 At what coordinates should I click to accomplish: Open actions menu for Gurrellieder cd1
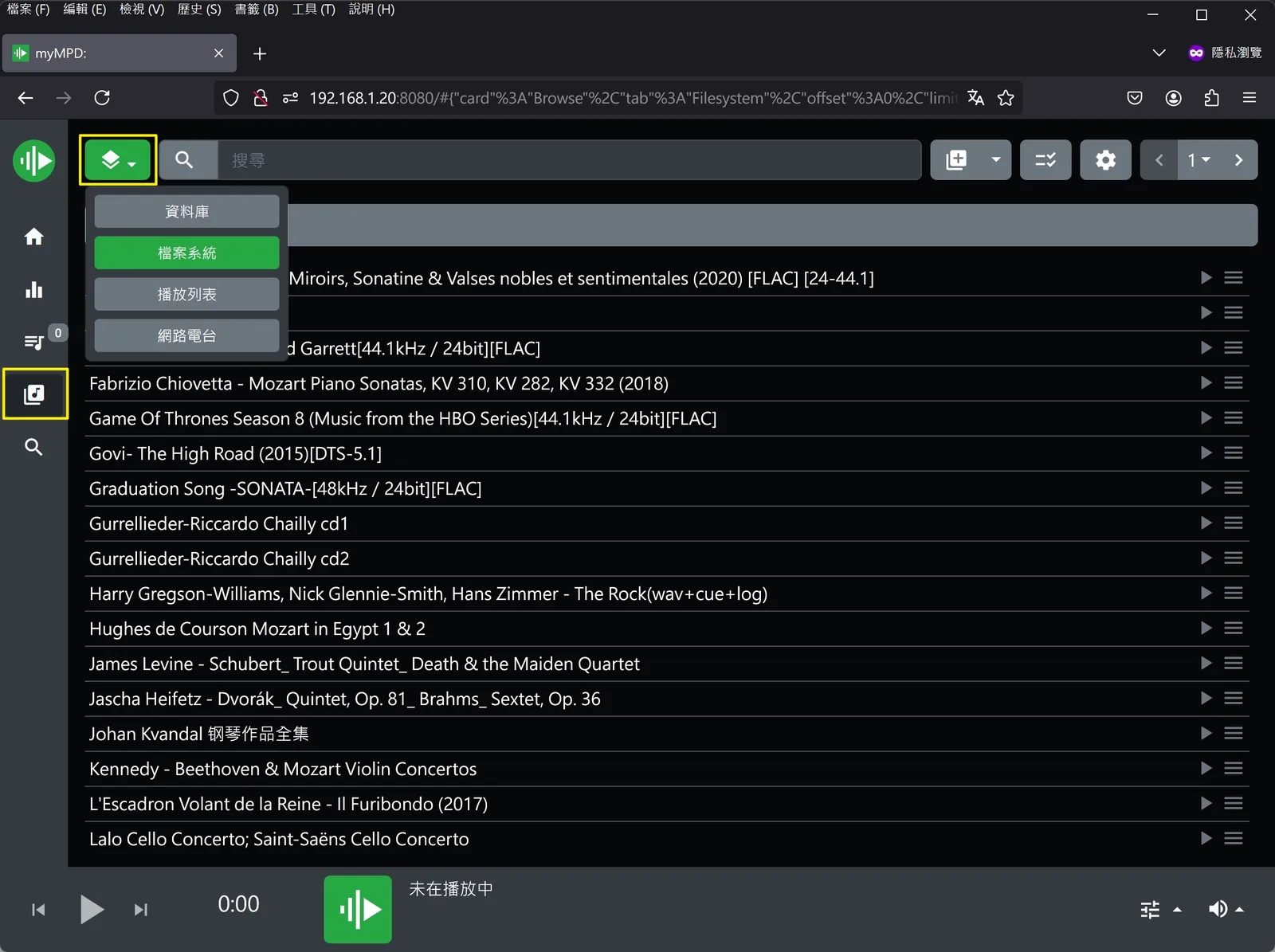tap(1234, 523)
